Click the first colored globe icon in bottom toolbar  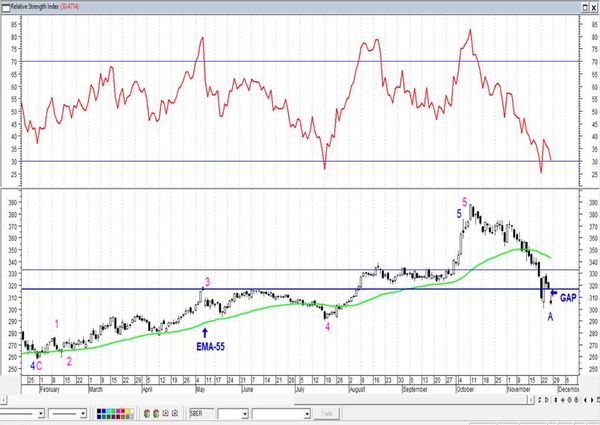147,414
